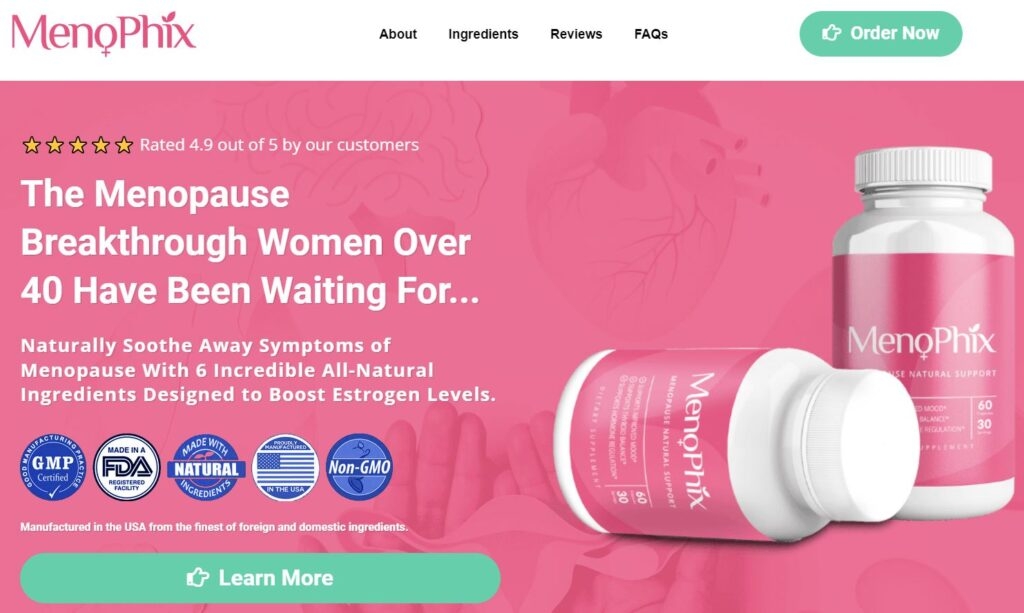Go to the Ingredients section link
Screen dimensions: 1024x613
pos(483,34)
